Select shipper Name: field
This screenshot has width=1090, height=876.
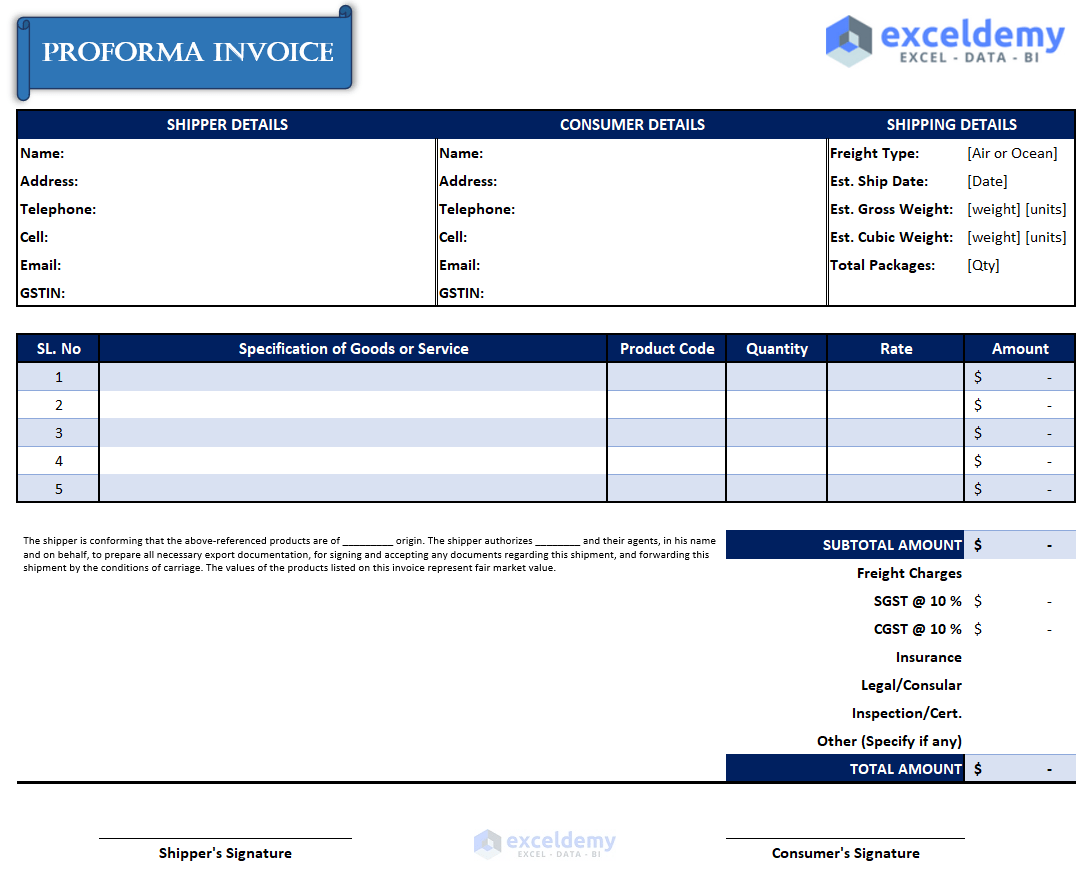click(227, 153)
